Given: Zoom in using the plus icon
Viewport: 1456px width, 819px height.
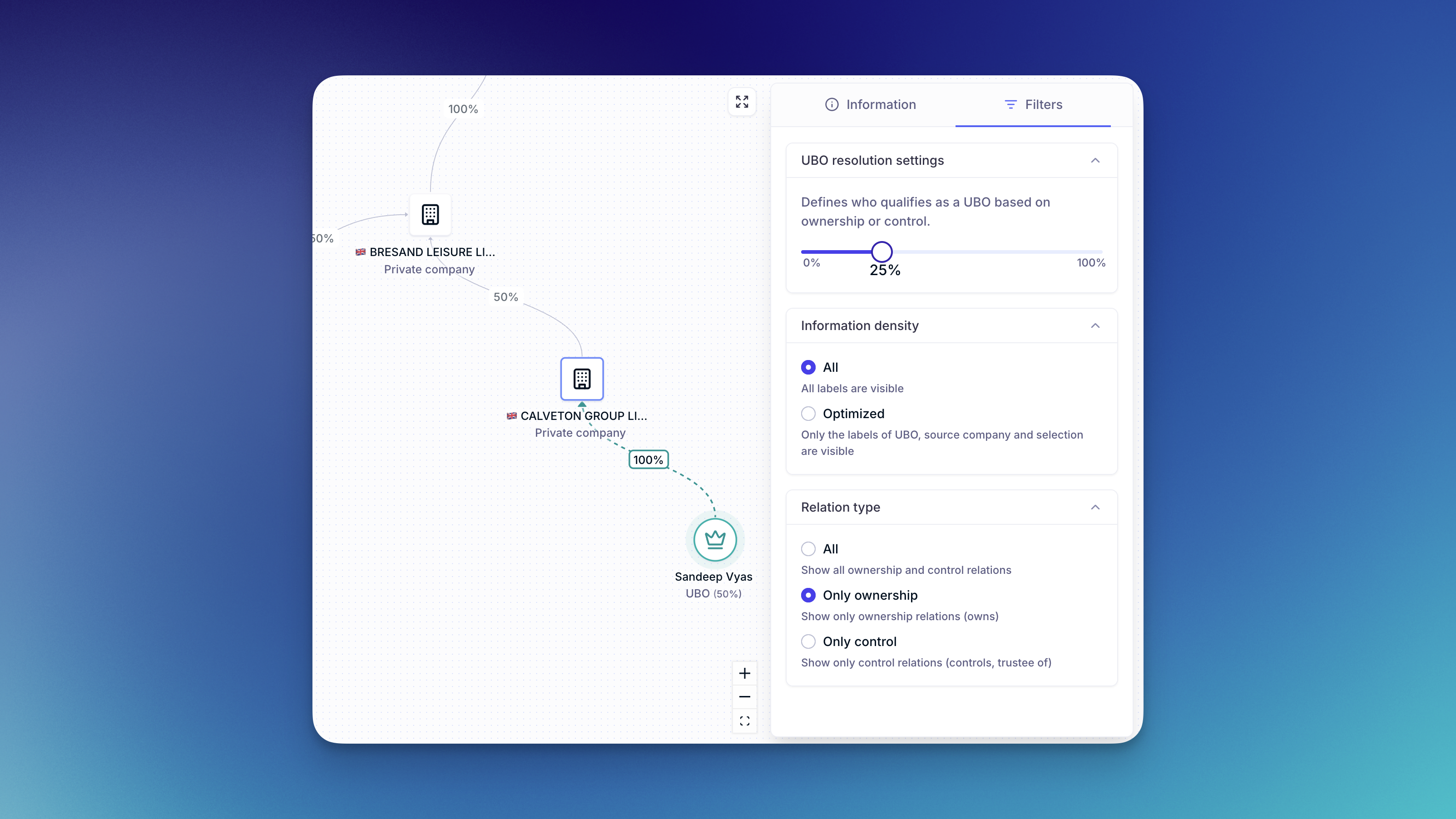Looking at the screenshot, I should [x=744, y=673].
